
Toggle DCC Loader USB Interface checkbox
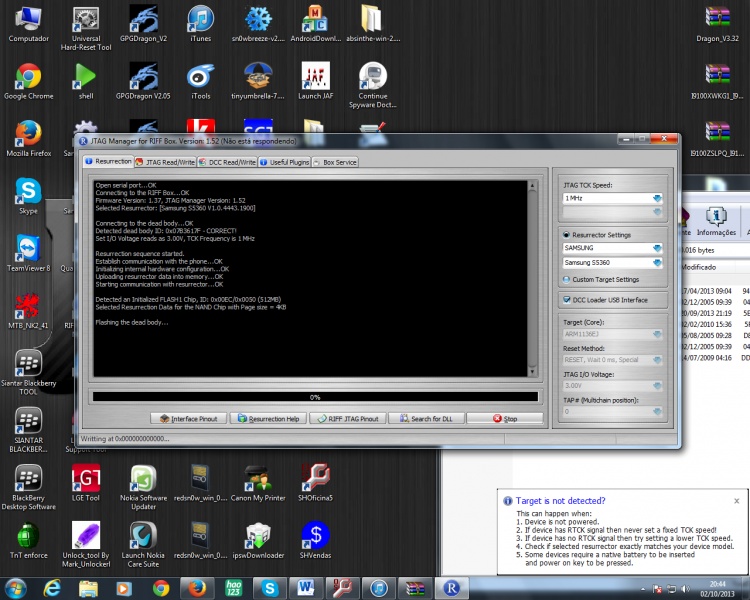[x=567, y=300]
